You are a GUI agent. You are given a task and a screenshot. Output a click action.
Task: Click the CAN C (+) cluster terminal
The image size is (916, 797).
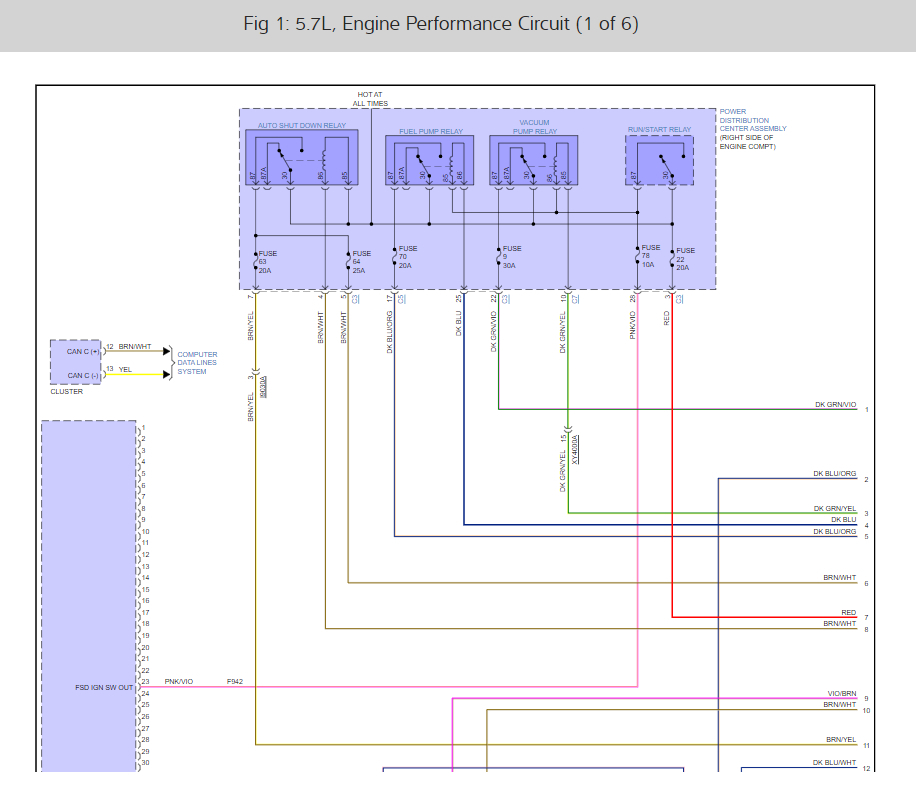pyautogui.click(x=82, y=351)
